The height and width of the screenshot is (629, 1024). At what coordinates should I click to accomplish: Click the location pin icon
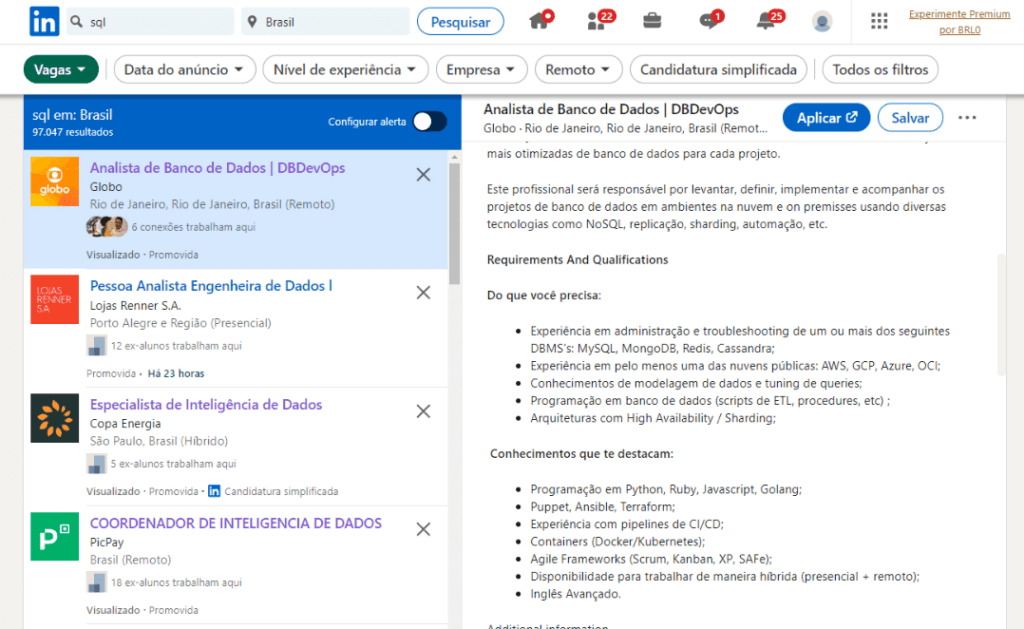click(x=252, y=22)
